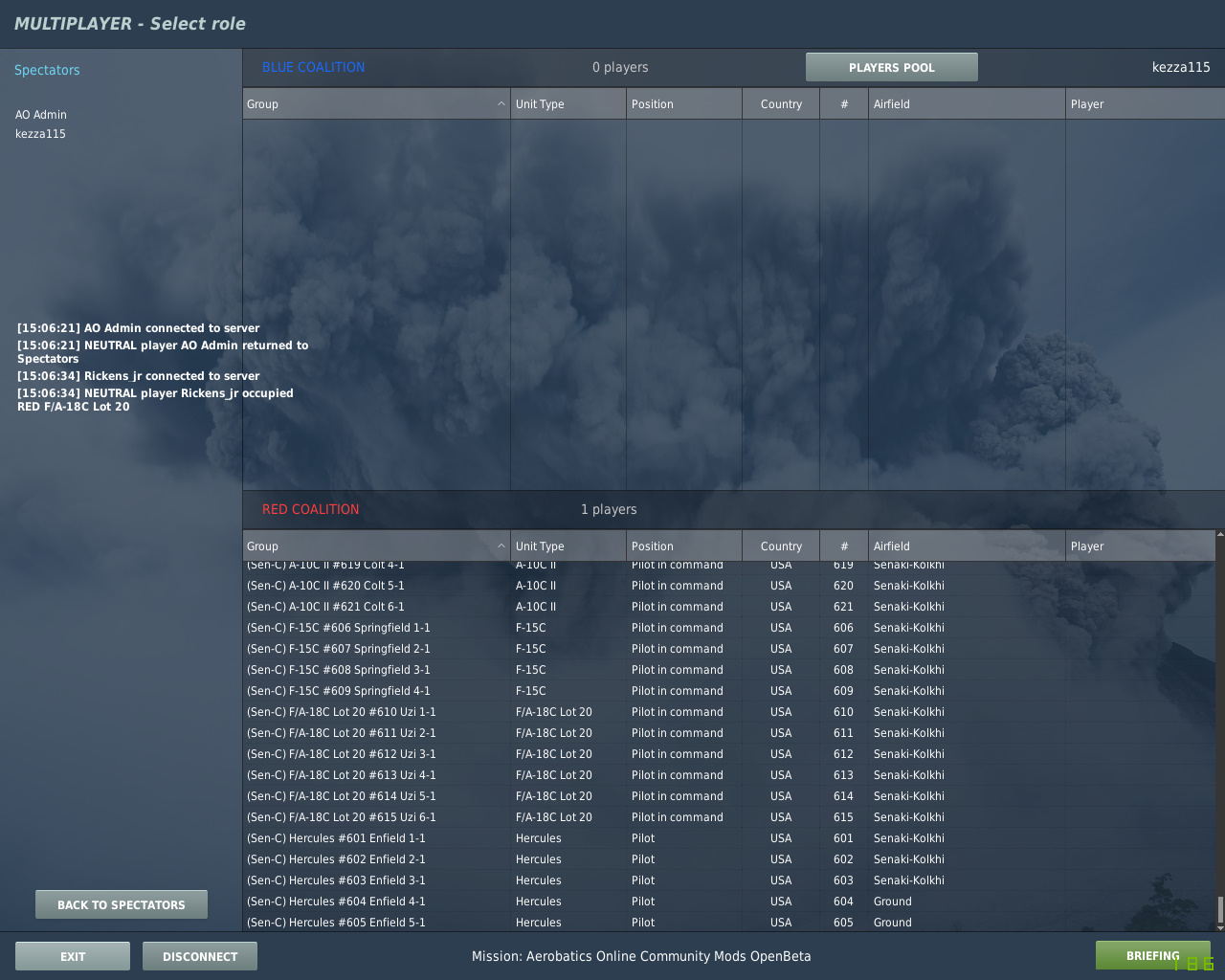Select the A-10C II #621 Colt 6-1 slot
This screenshot has height=980, width=1225.
(x=729, y=607)
